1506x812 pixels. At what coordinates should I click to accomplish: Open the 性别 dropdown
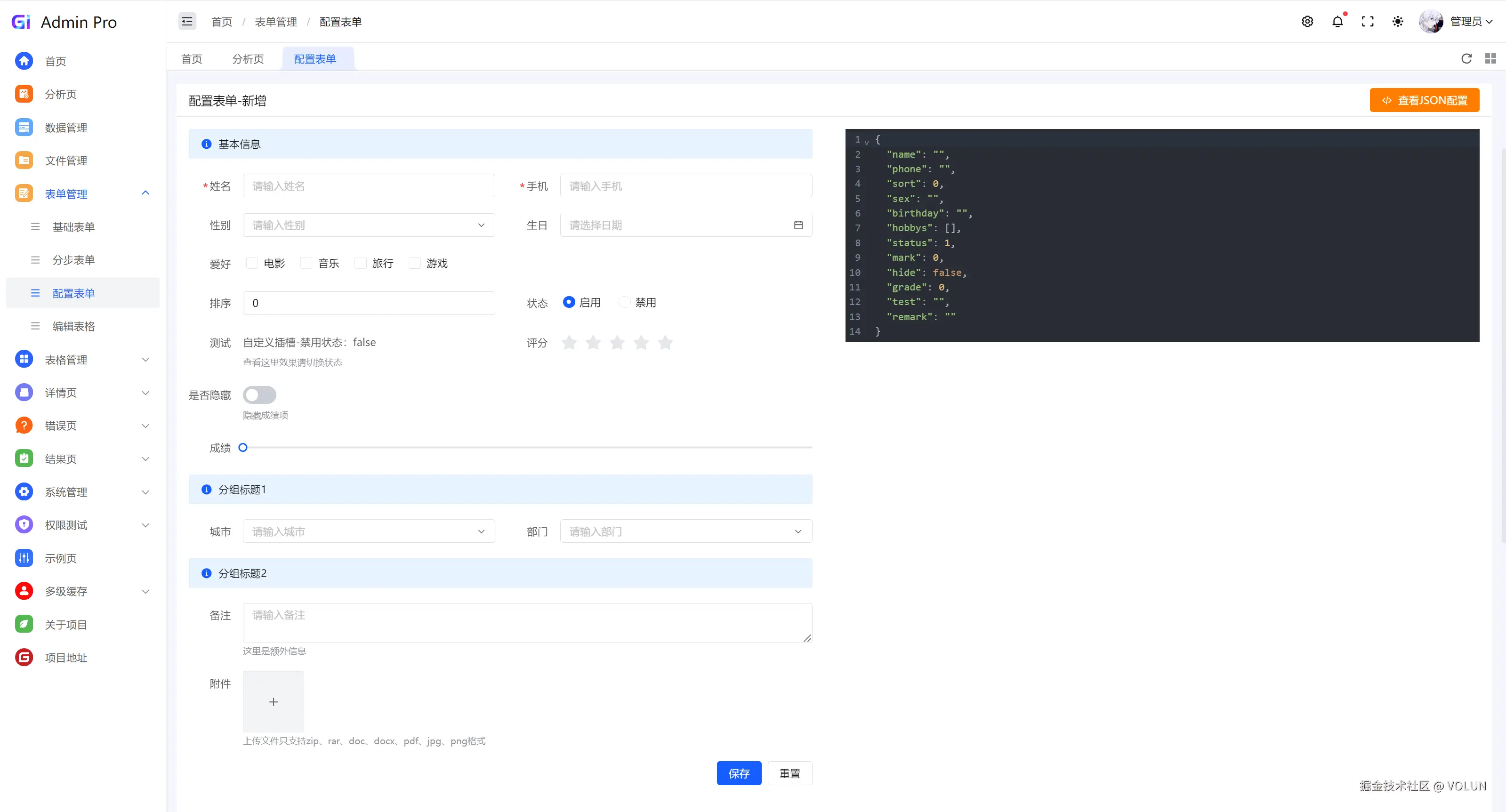368,225
